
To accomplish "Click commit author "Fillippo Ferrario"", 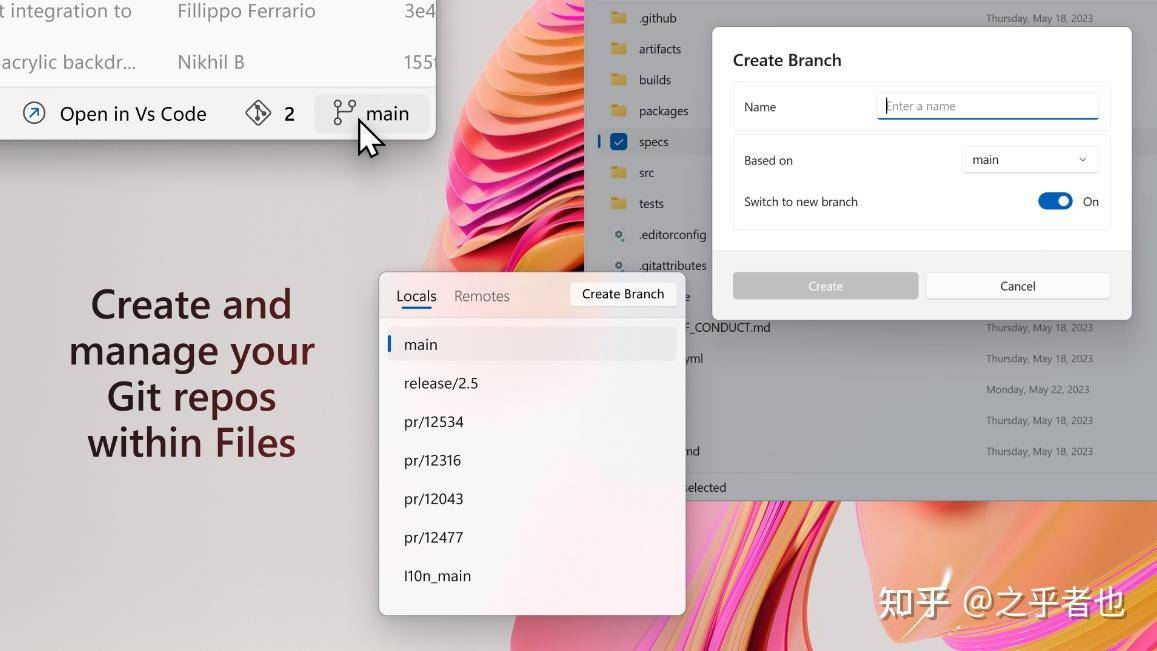I will tap(246, 11).
